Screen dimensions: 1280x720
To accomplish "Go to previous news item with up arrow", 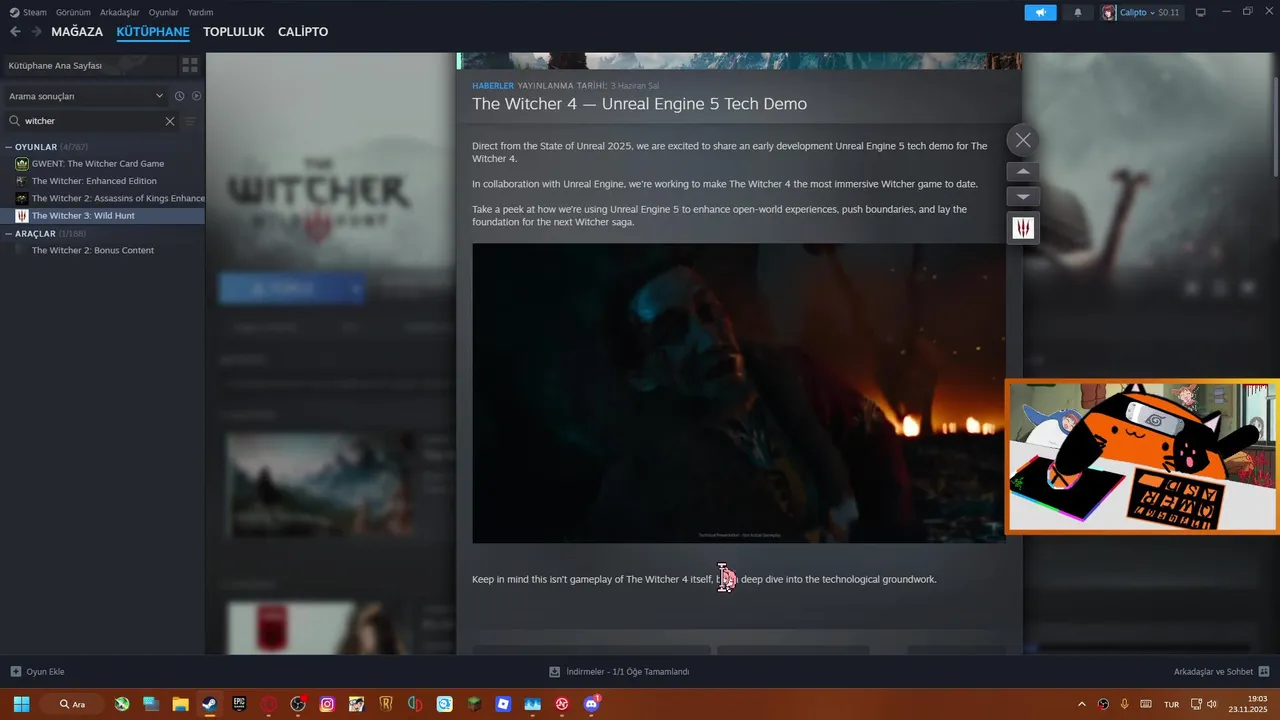I will (1022, 172).
